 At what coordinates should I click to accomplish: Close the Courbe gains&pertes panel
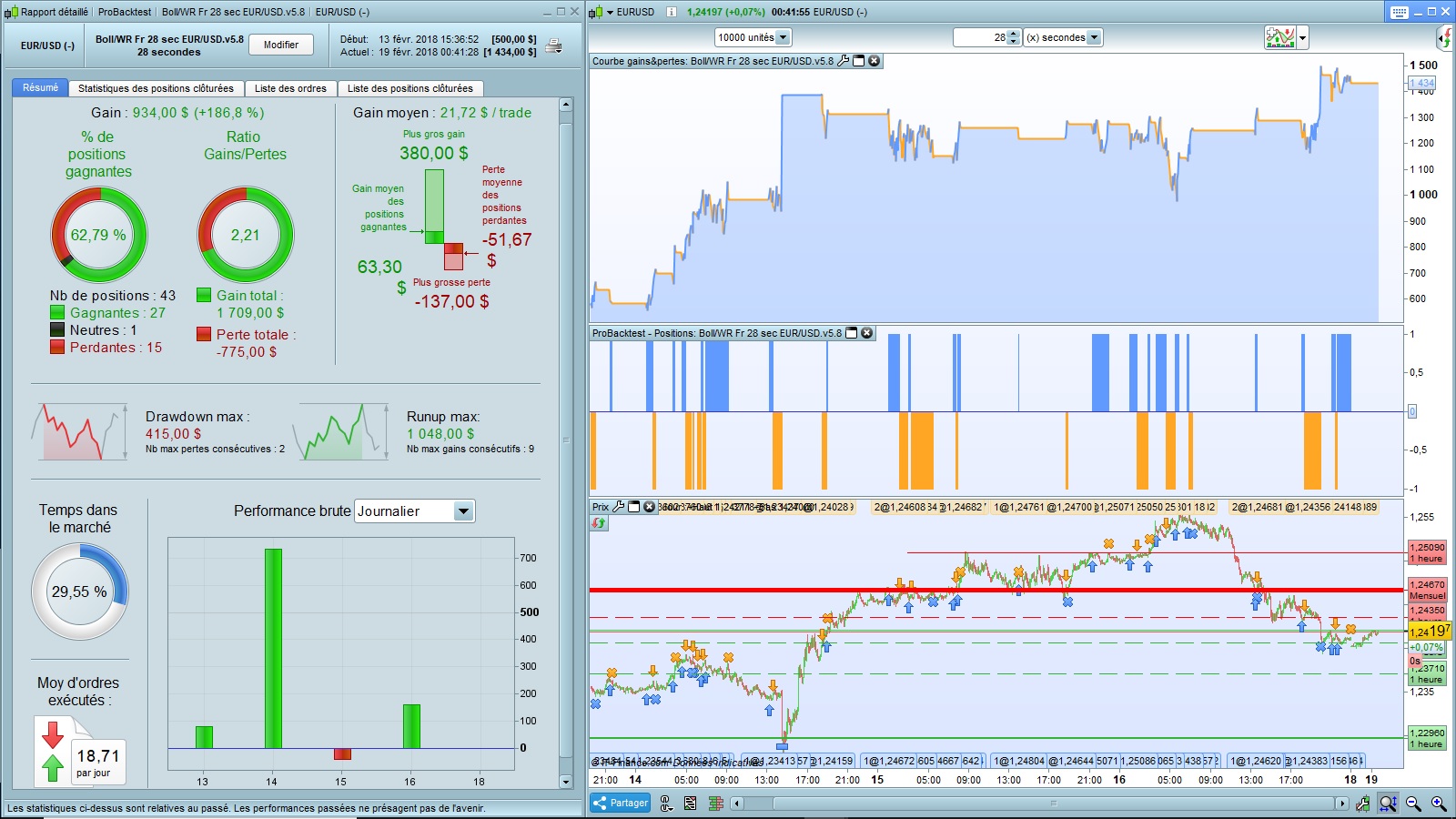(x=874, y=61)
